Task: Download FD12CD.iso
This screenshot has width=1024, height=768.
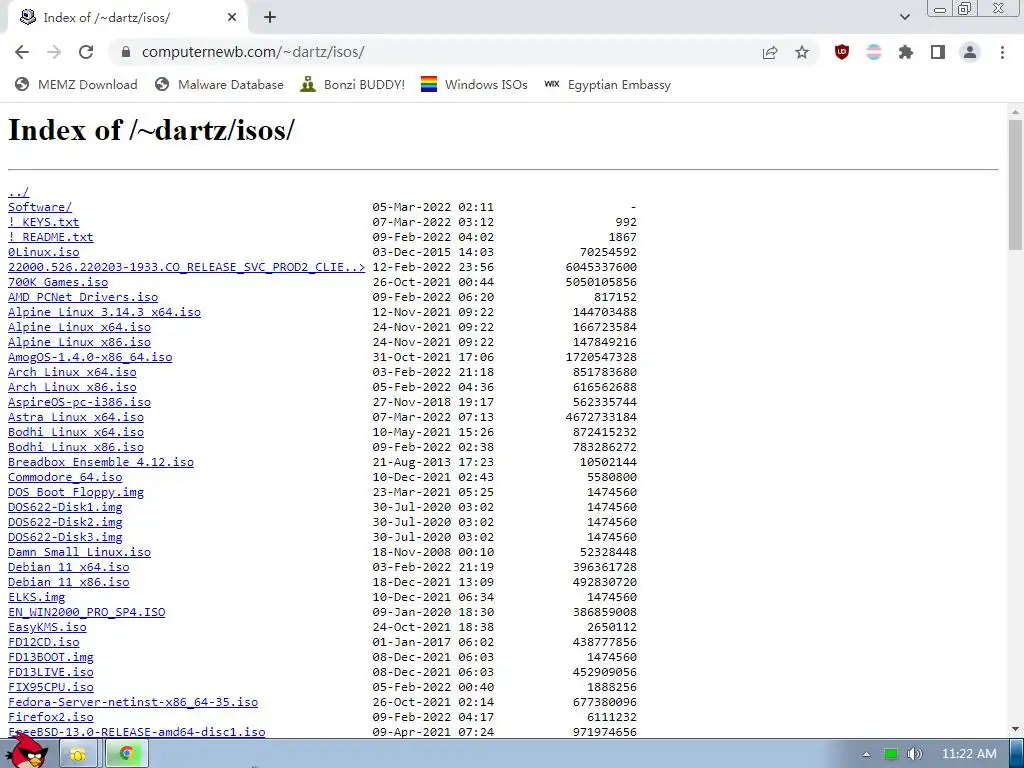Action: (43, 643)
